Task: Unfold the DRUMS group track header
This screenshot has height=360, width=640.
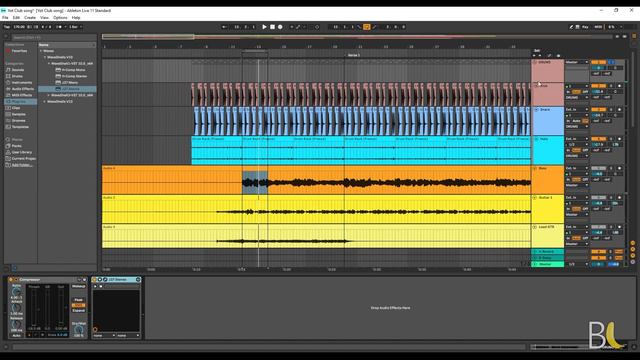Action: click(x=535, y=62)
